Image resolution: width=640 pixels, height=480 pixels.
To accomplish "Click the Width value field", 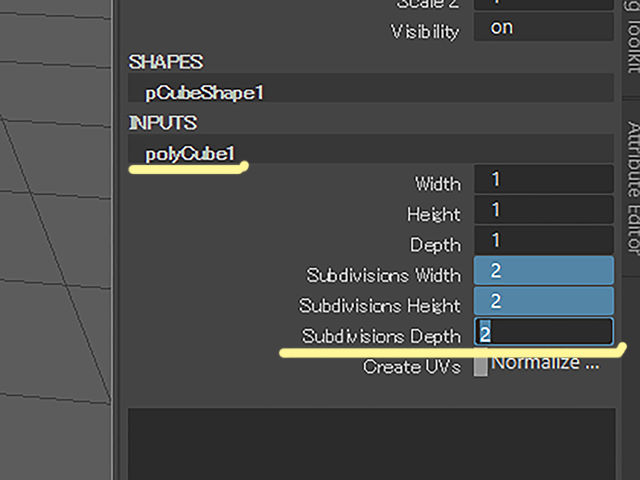I will point(544,179).
